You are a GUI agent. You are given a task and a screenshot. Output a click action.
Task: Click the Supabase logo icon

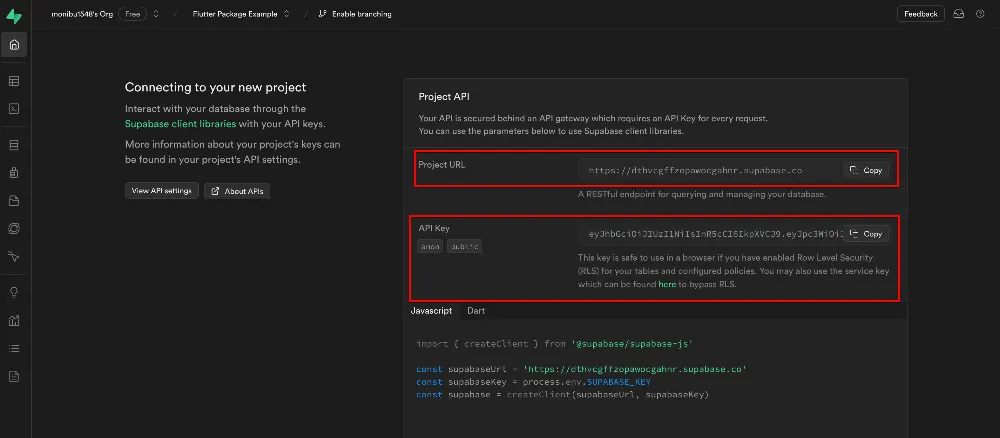15,14
